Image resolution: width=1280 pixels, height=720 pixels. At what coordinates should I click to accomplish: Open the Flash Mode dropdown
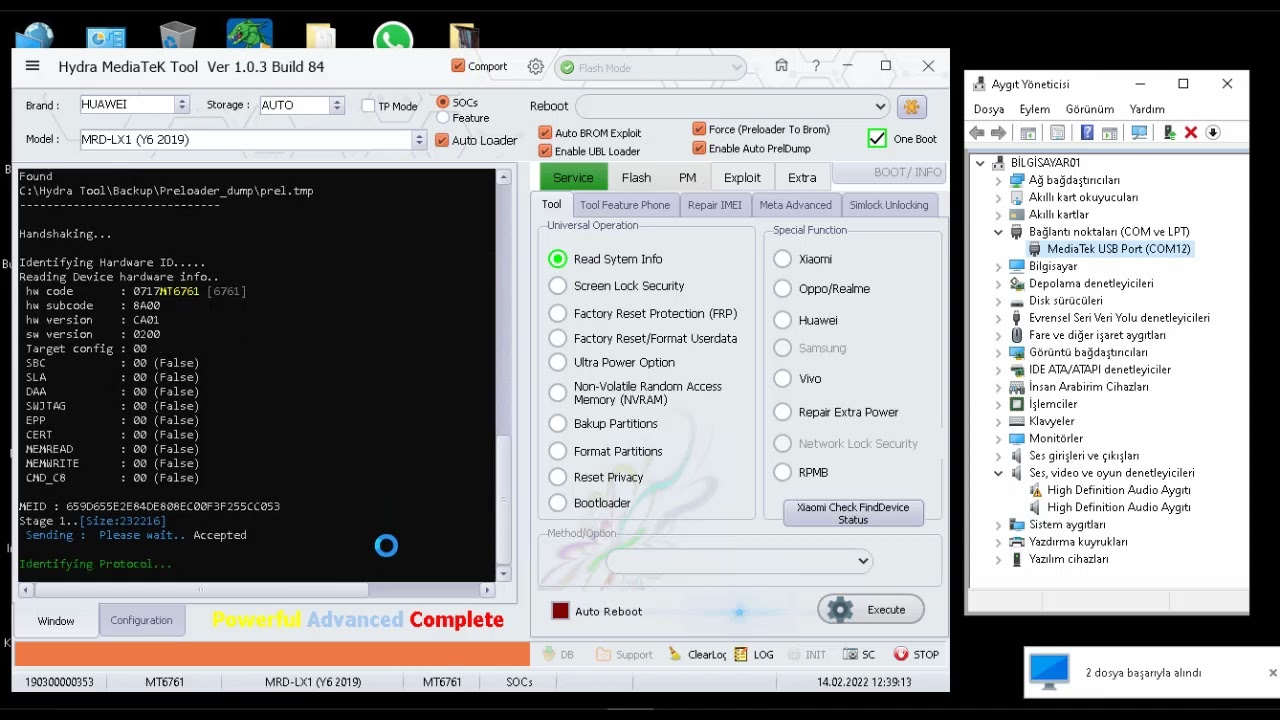(736, 68)
